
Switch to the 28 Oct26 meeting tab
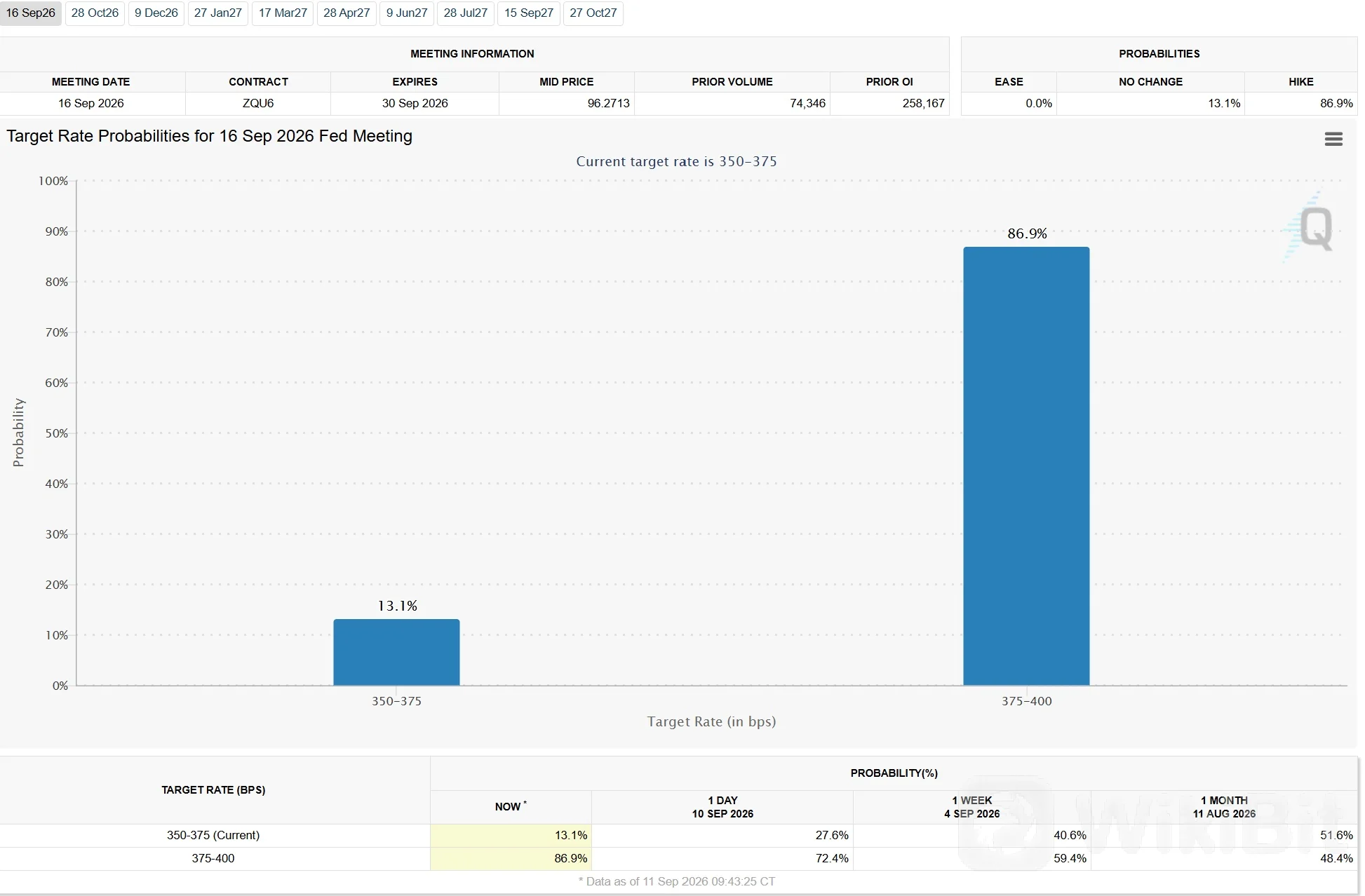pos(95,13)
